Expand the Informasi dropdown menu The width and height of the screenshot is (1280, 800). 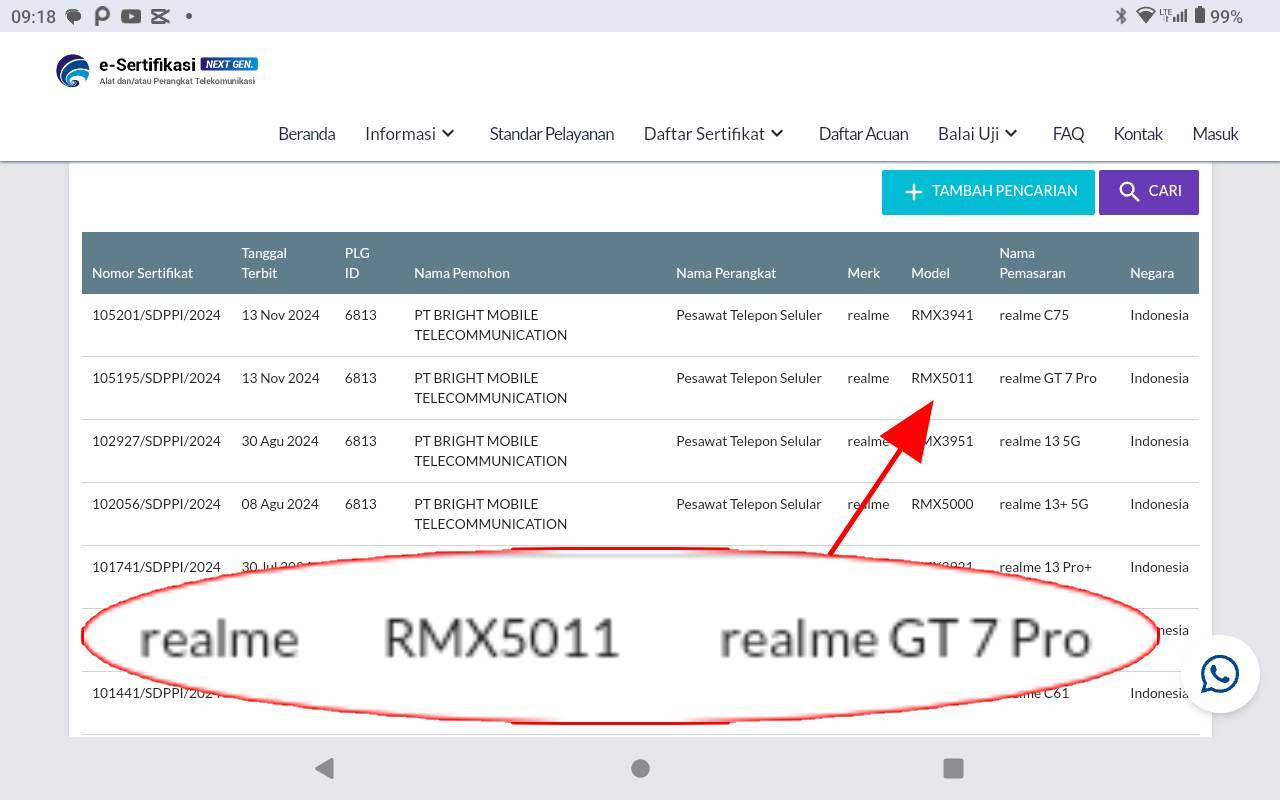pyautogui.click(x=410, y=133)
